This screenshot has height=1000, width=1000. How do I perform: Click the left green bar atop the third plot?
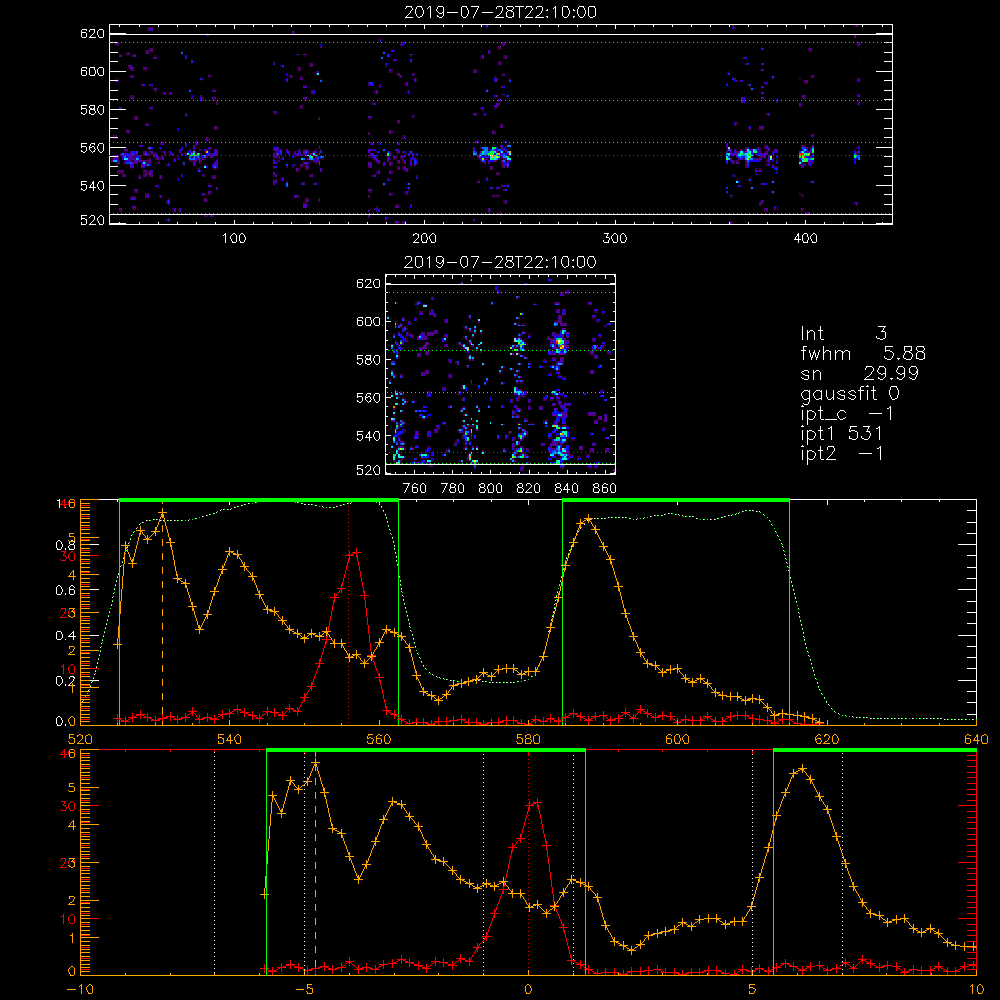click(259, 501)
